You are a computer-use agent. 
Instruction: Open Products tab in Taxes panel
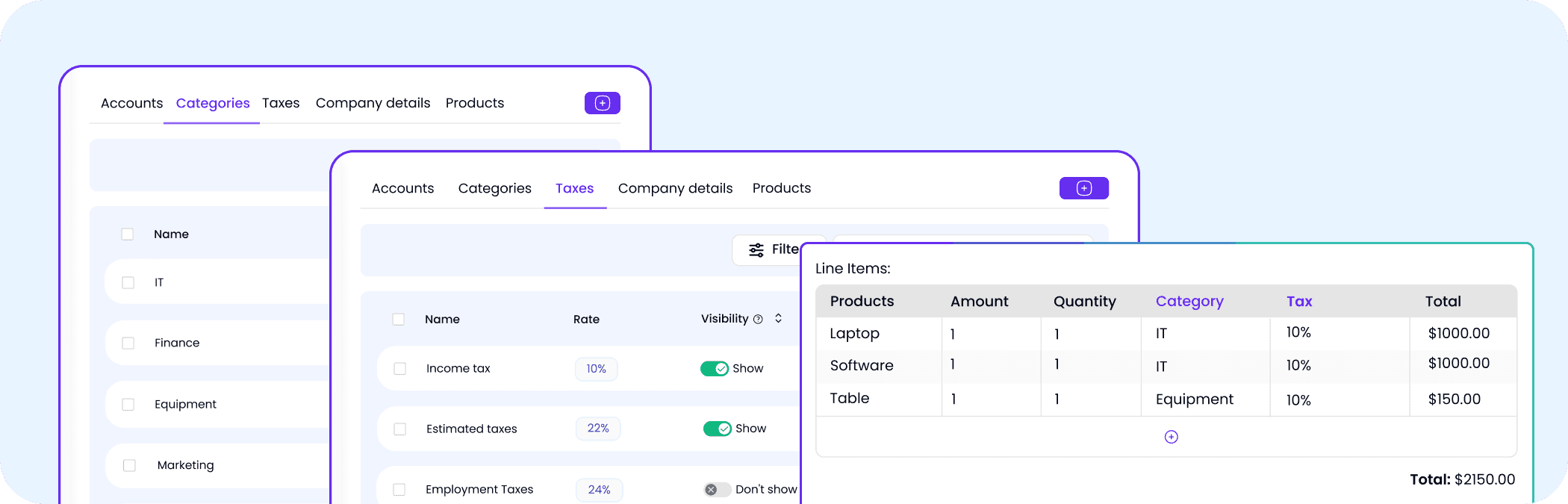pyautogui.click(x=781, y=188)
